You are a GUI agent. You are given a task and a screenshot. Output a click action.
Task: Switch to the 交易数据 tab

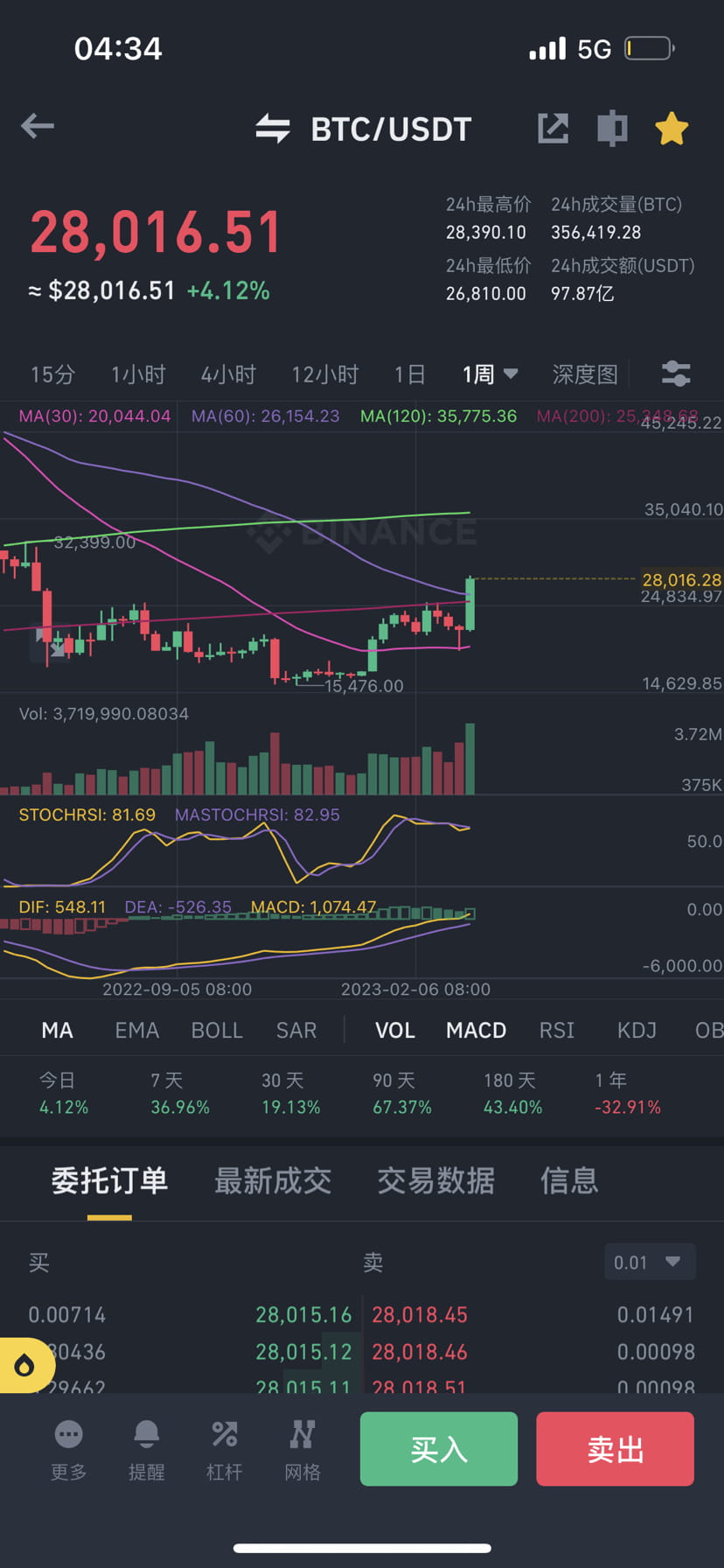tap(435, 1180)
